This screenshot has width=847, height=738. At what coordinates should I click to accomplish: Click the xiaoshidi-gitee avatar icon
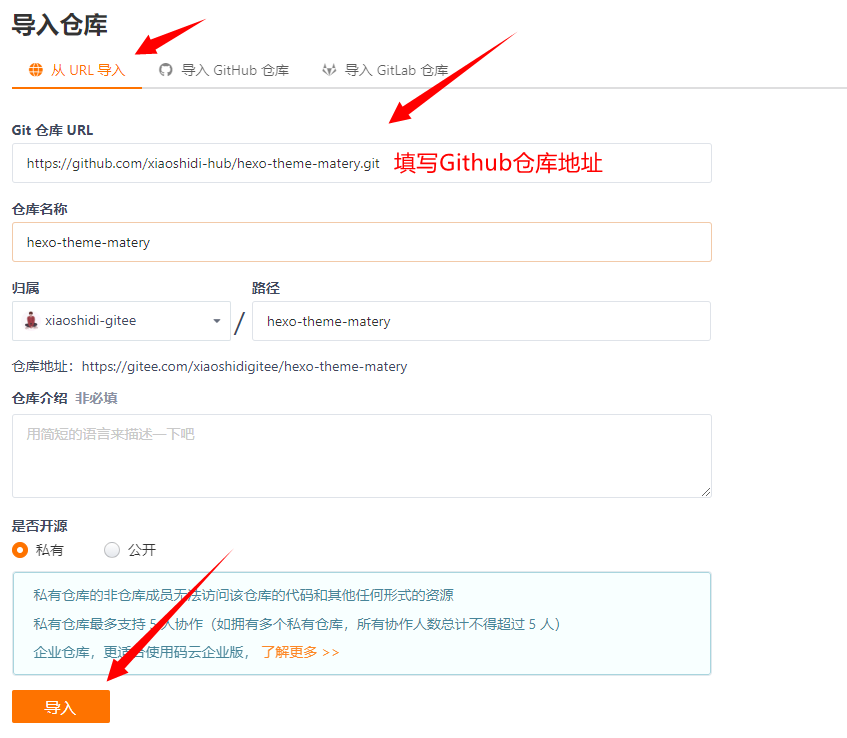point(31,320)
